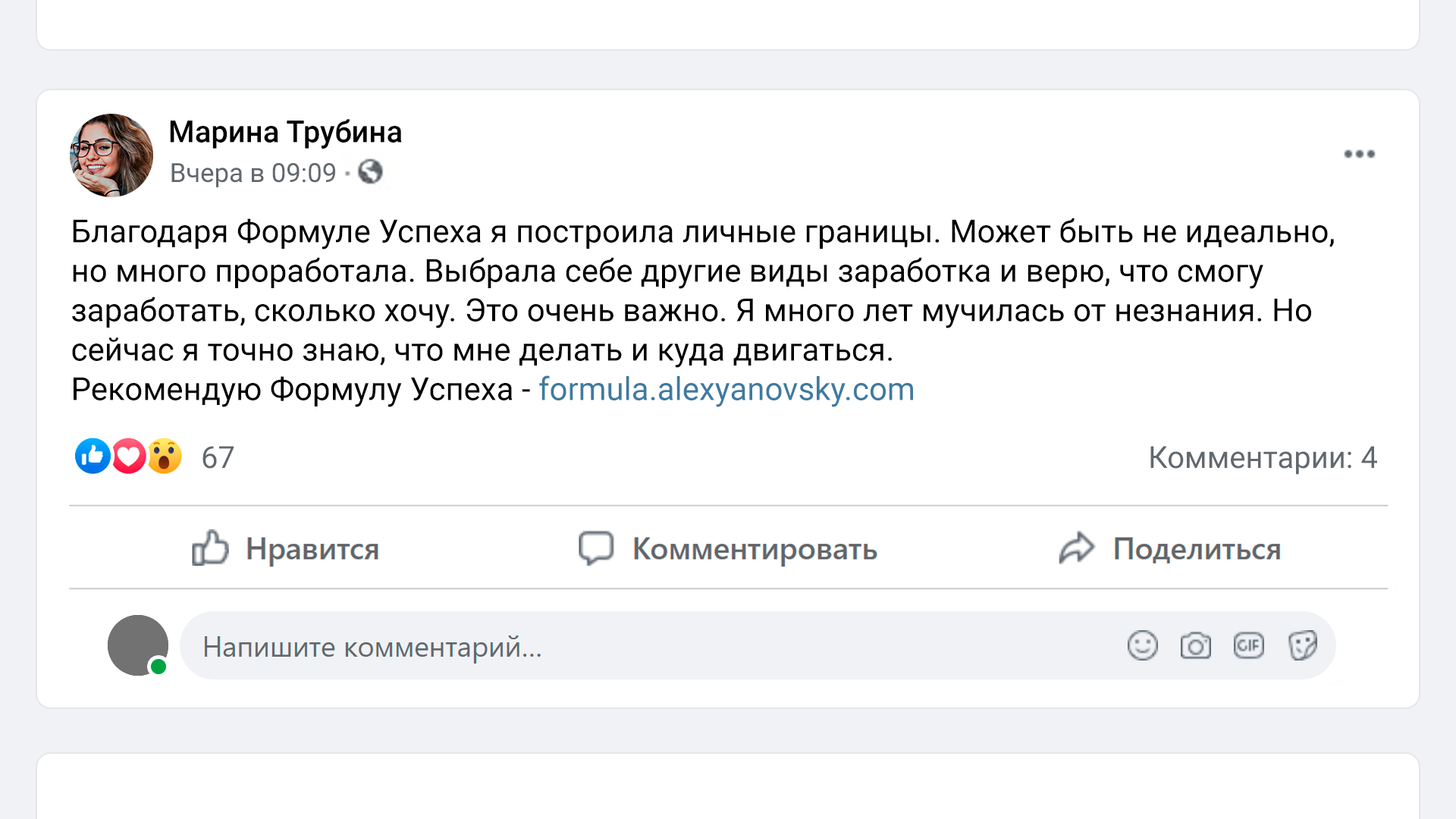This screenshot has width=1456, height=819.
Task: Open the three-dot post options menu
Action: pyautogui.click(x=1359, y=154)
